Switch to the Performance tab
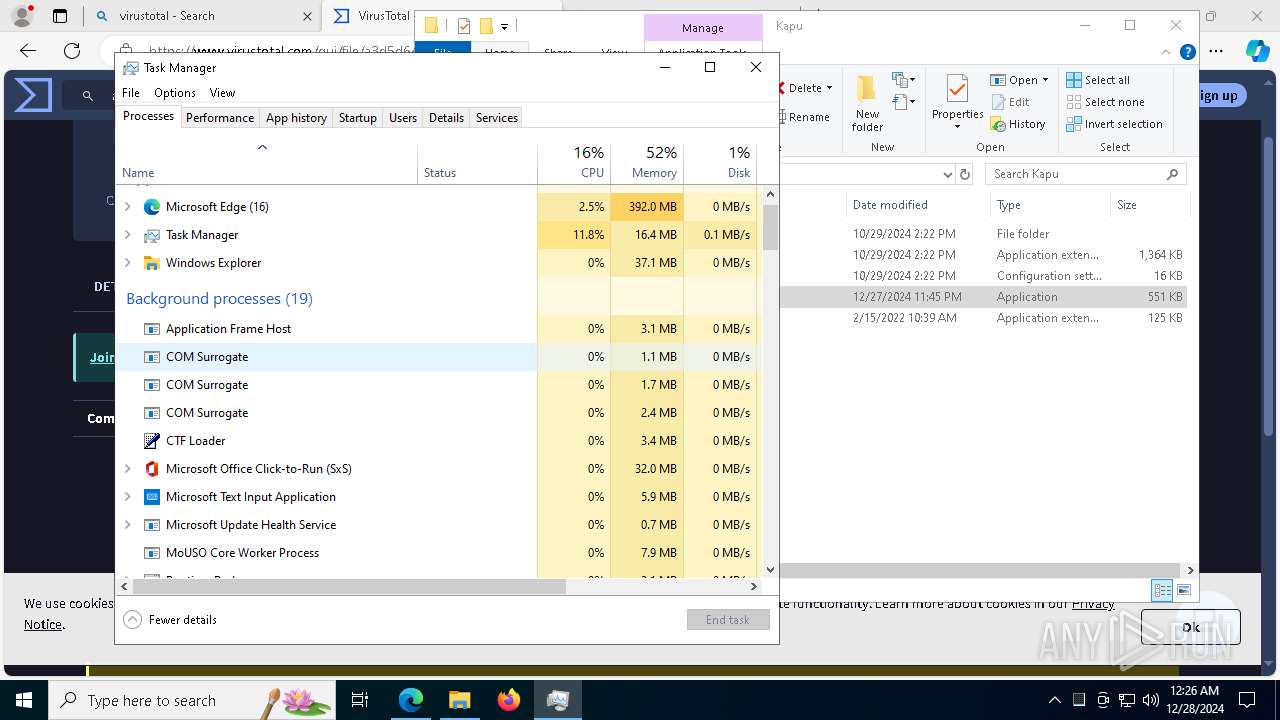The width and height of the screenshot is (1280, 720). click(x=220, y=118)
